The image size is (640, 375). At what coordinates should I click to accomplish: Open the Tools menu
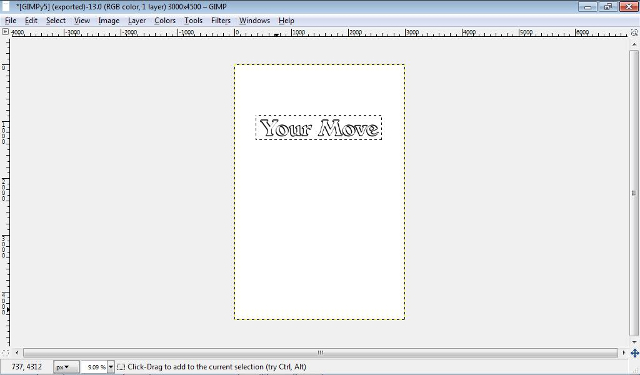[193, 20]
